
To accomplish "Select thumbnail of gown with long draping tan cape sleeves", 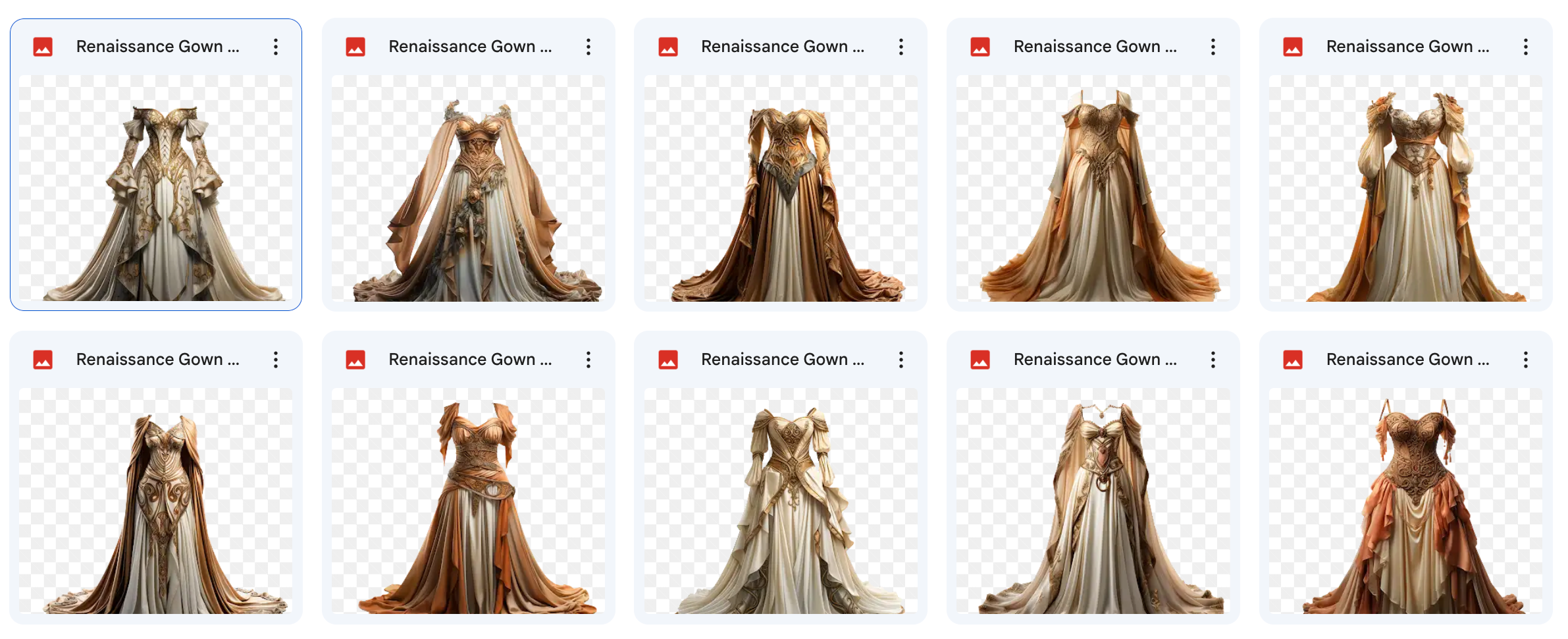I will coord(468,188).
